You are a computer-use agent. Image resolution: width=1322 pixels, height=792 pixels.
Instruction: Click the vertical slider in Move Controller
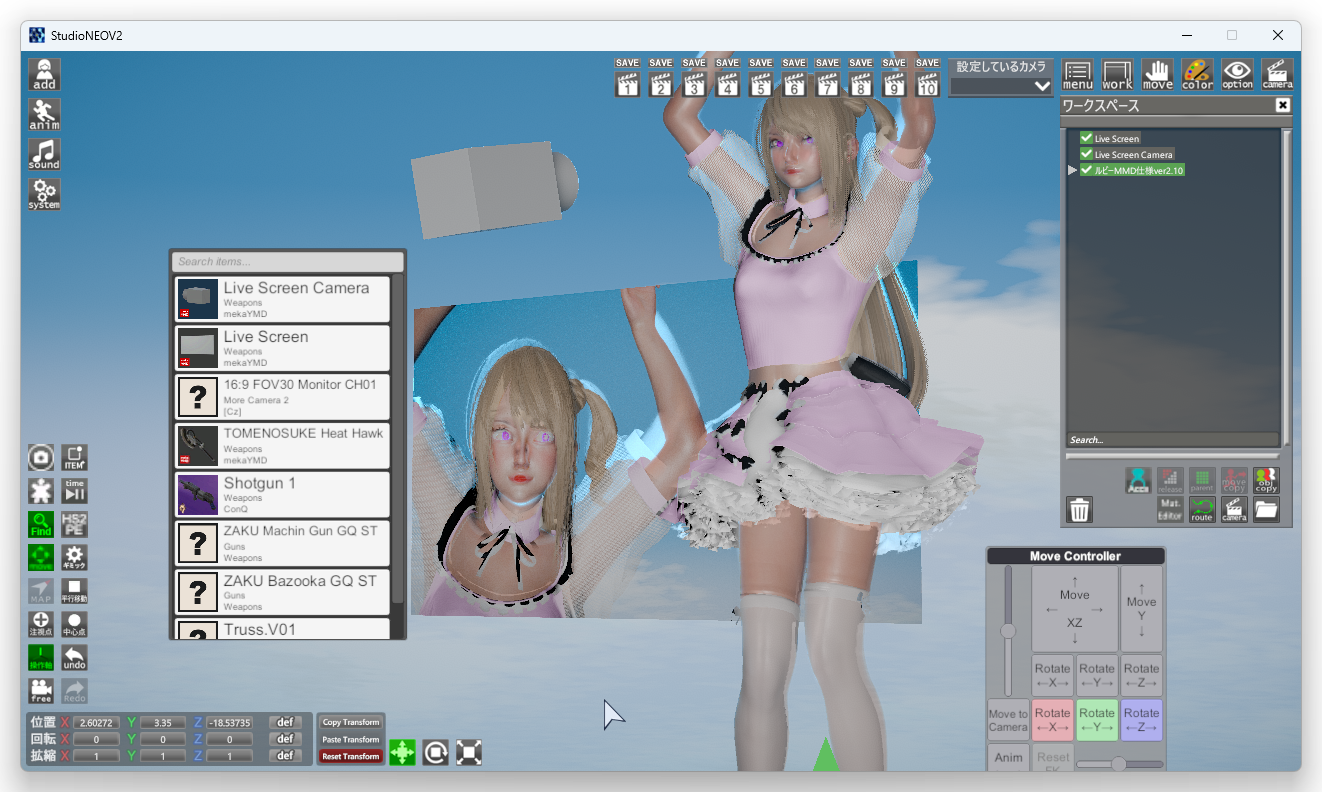tap(1008, 631)
